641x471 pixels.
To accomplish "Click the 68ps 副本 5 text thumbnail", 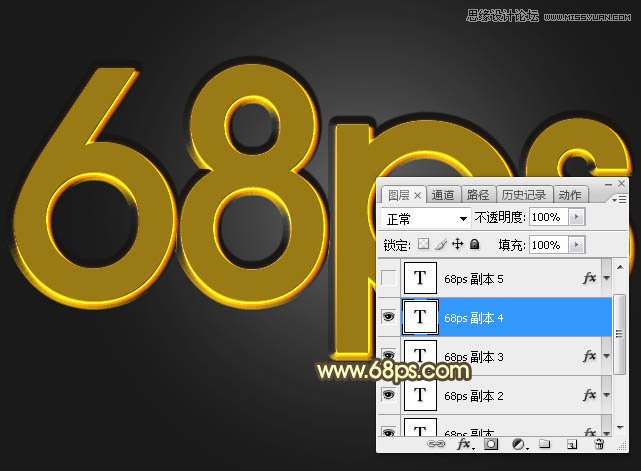I will click(420, 278).
